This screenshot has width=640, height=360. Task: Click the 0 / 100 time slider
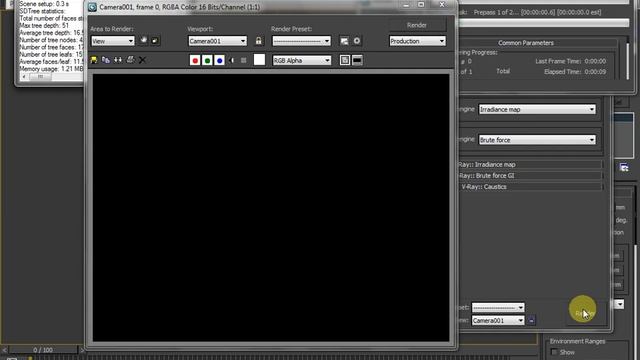[43, 350]
